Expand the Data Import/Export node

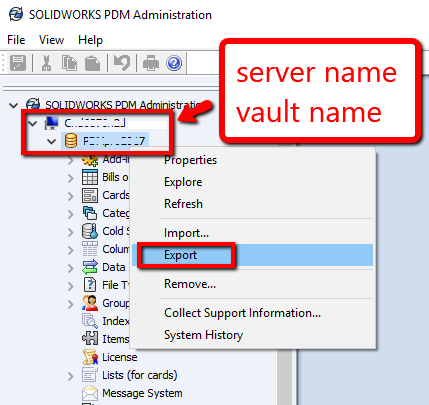pyautogui.click(x=70, y=268)
